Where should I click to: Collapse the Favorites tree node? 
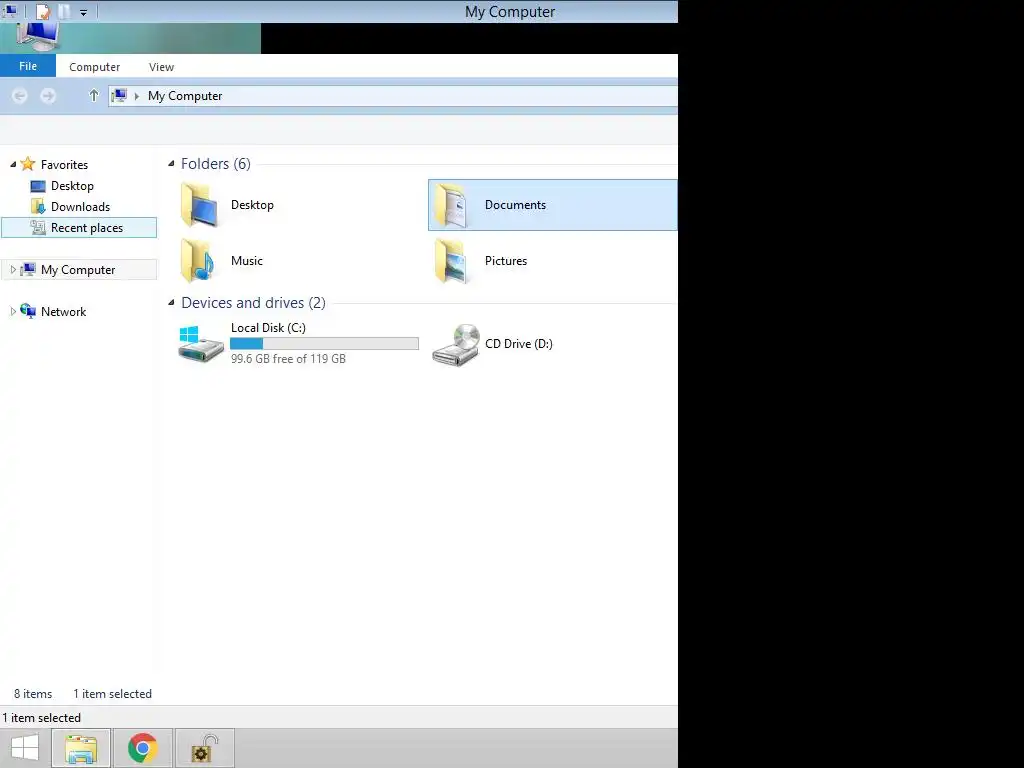13,165
